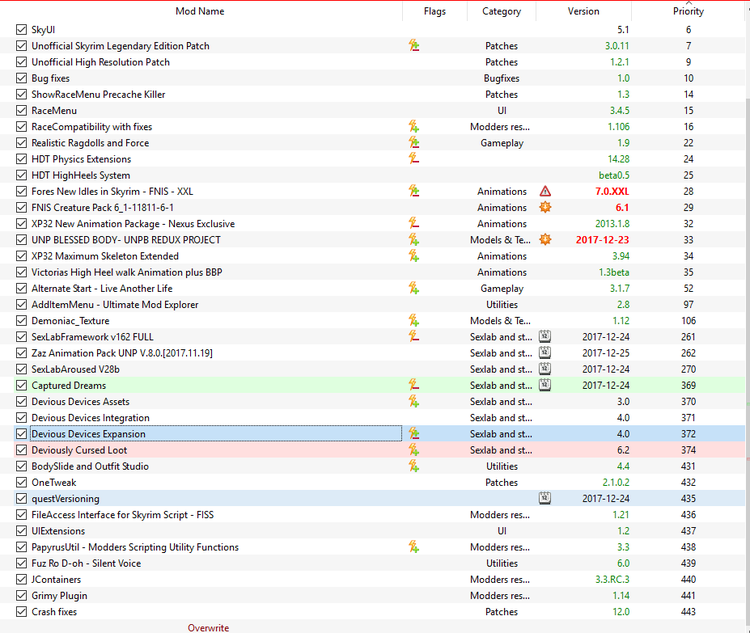Click the calendar date icon on questVersioning row
The image size is (750, 633).
click(545, 498)
